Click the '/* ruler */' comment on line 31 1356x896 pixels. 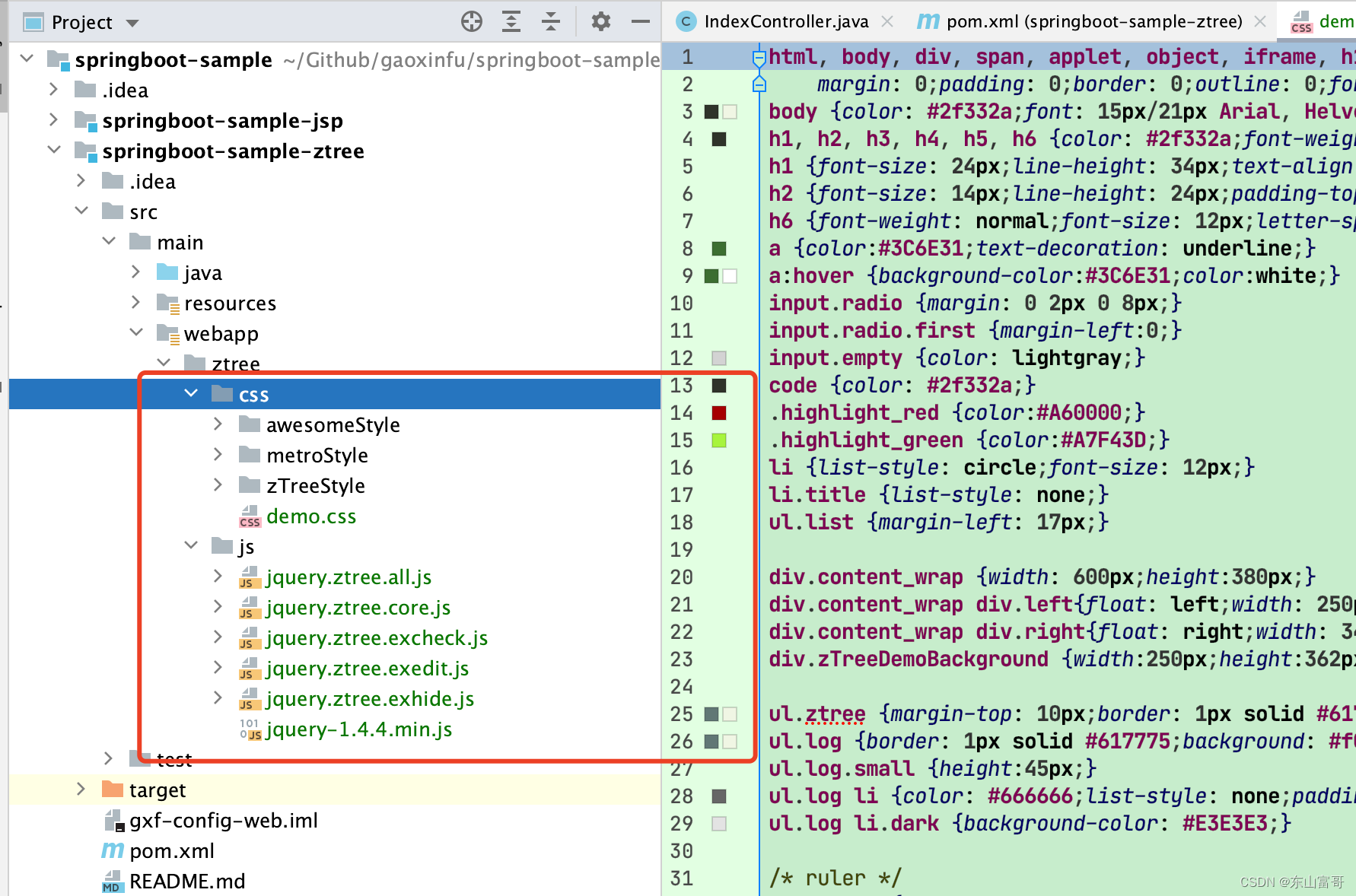pyautogui.click(x=835, y=879)
